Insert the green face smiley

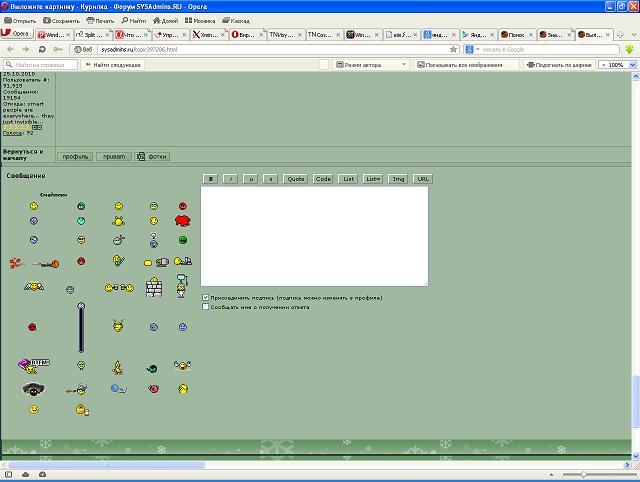183,240
